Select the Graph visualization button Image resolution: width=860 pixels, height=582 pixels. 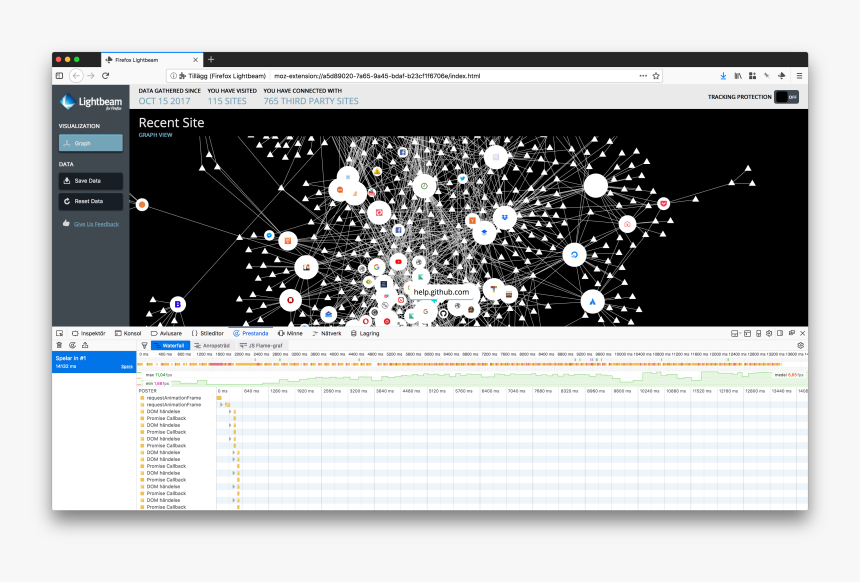pos(90,143)
